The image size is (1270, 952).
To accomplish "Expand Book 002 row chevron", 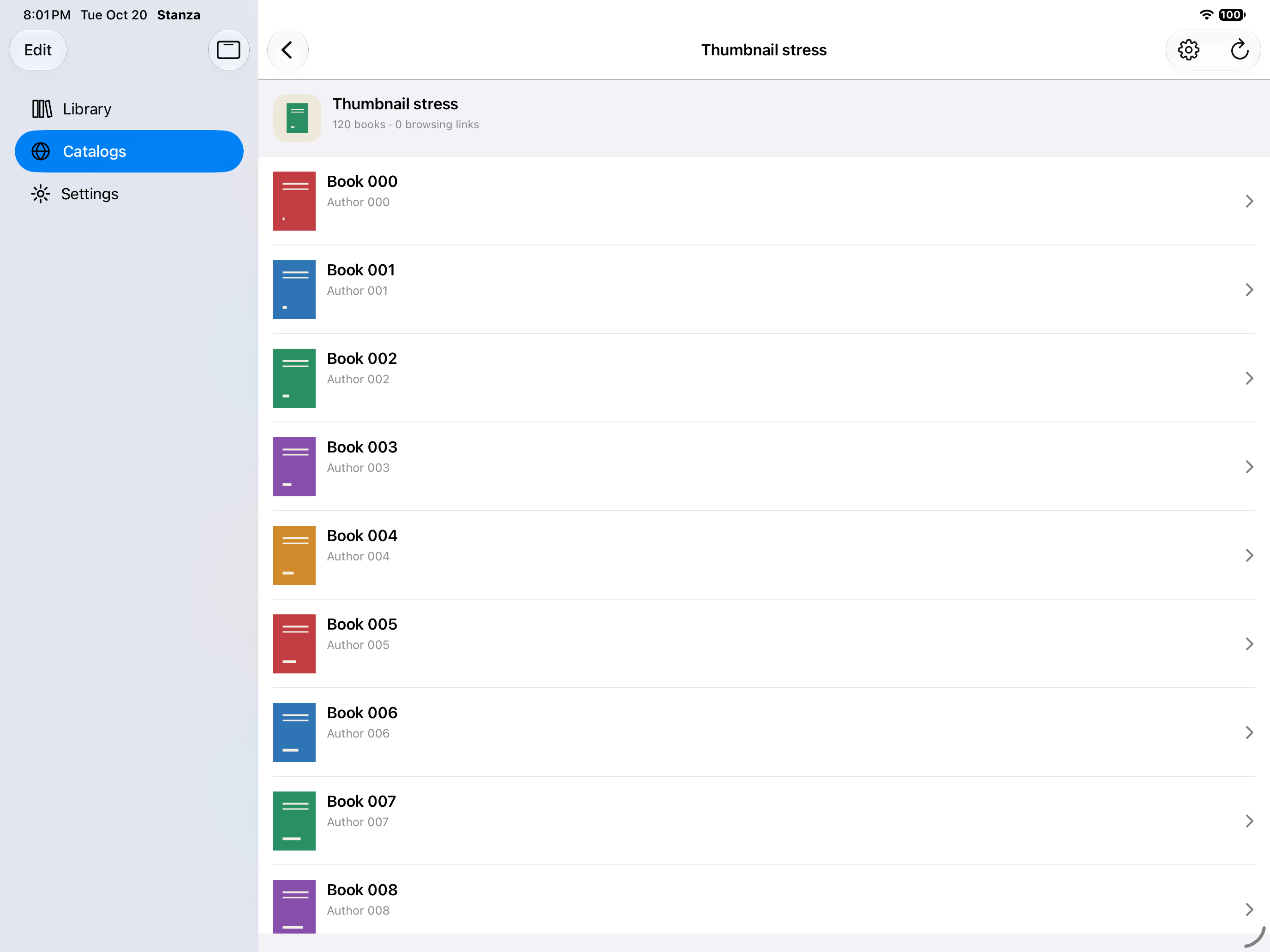I will click(x=1249, y=378).
